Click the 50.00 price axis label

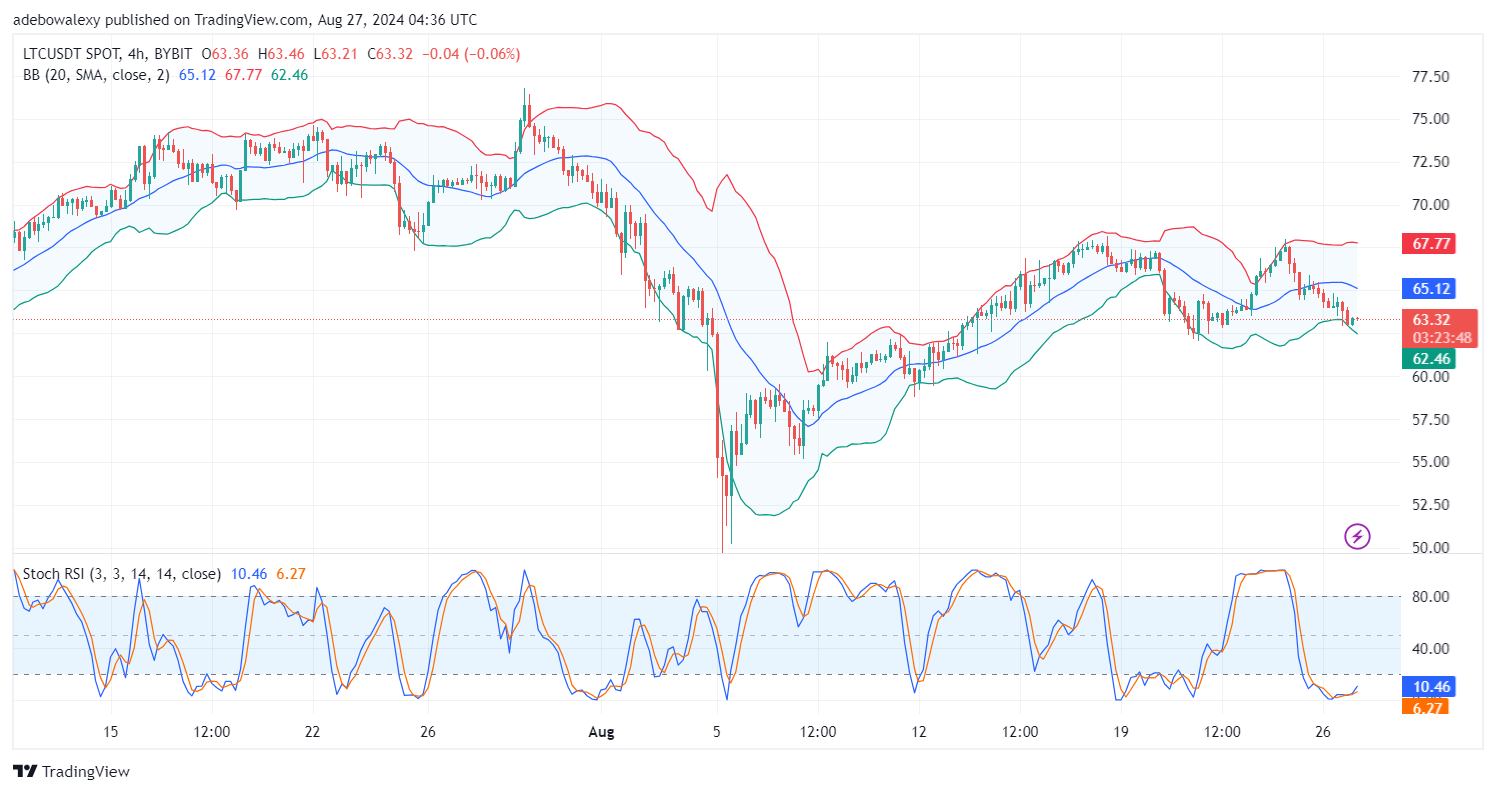(1430, 548)
